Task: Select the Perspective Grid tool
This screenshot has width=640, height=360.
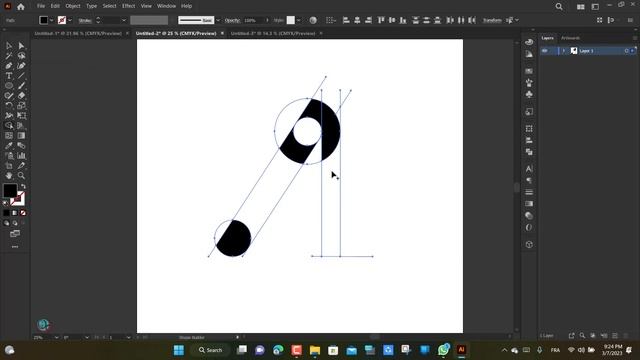Action: coord(21,126)
